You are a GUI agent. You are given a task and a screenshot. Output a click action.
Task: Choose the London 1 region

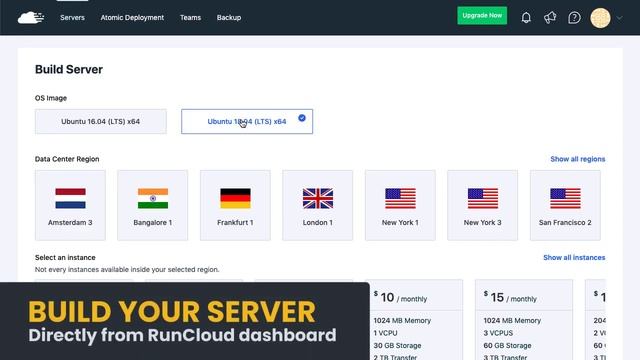point(318,205)
